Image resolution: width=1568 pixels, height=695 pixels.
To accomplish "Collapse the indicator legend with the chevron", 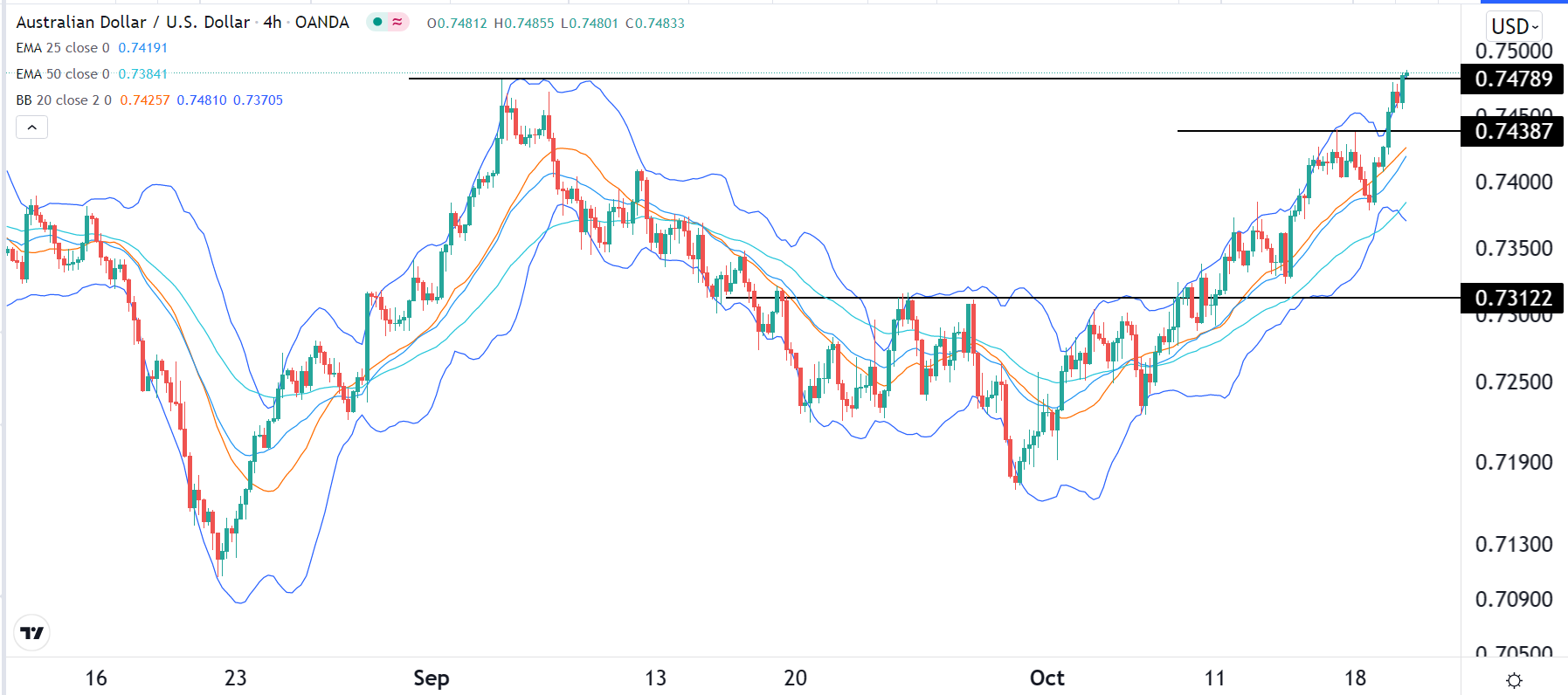I will 31,127.
